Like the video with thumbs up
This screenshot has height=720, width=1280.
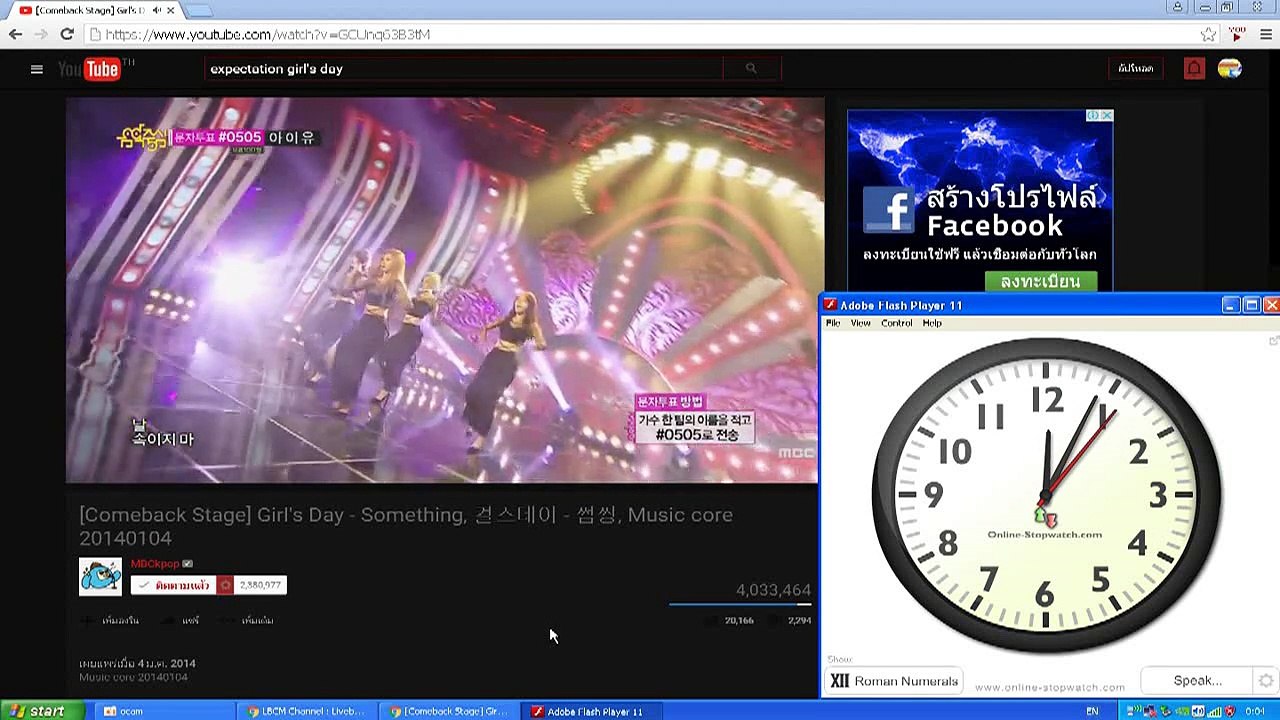click(x=730, y=620)
